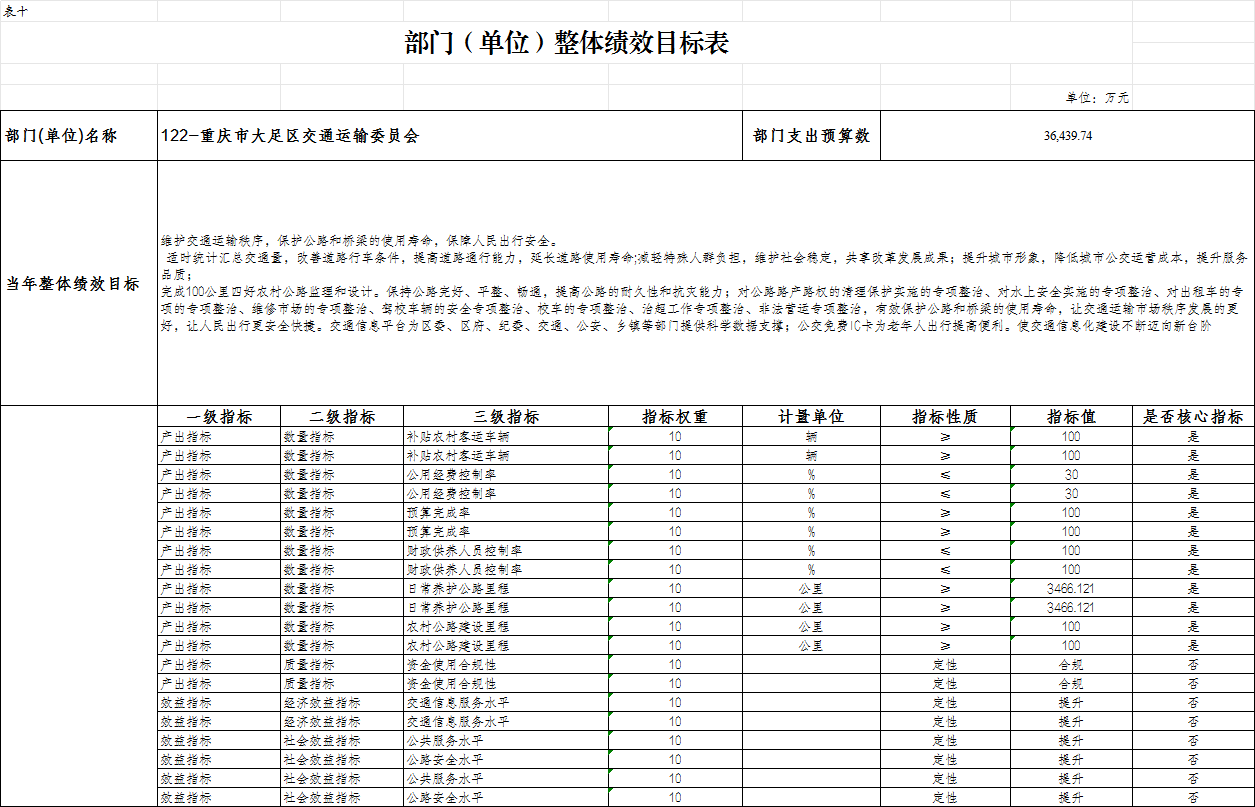Click the 指标性质 column header

coord(944,417)
